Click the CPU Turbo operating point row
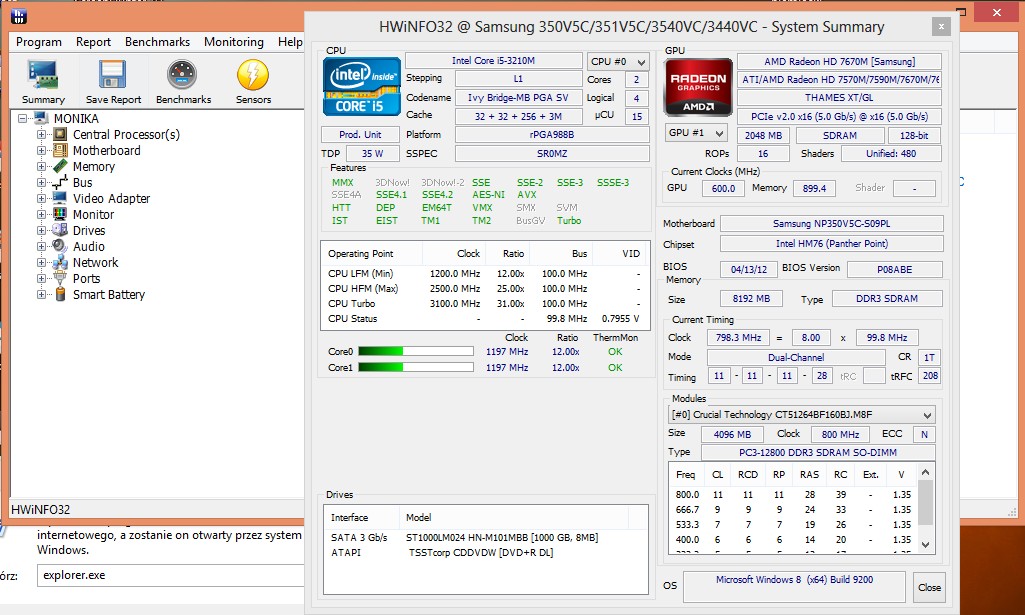 click(x=484, y=303)
